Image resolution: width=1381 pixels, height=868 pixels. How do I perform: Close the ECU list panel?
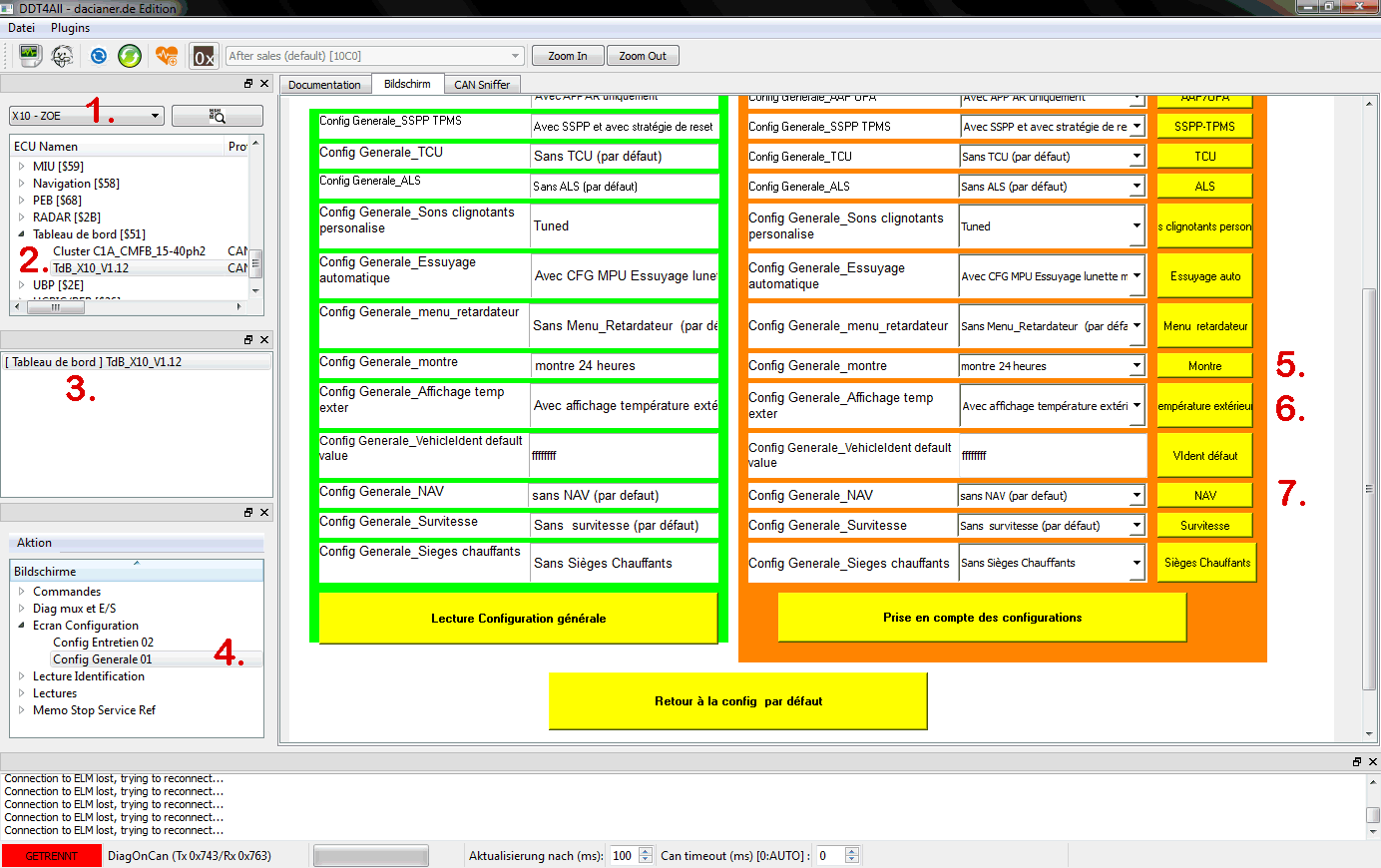pos(264,84)
